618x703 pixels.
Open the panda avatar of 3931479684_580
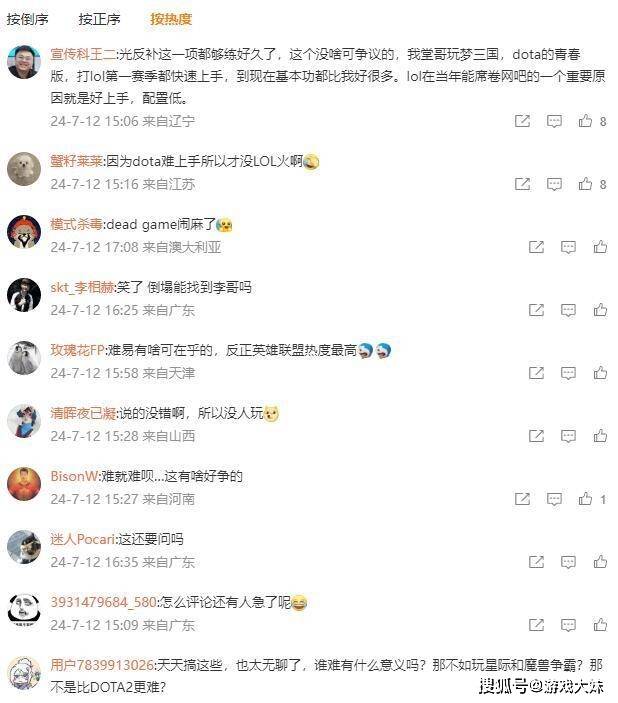coord(24,610)
